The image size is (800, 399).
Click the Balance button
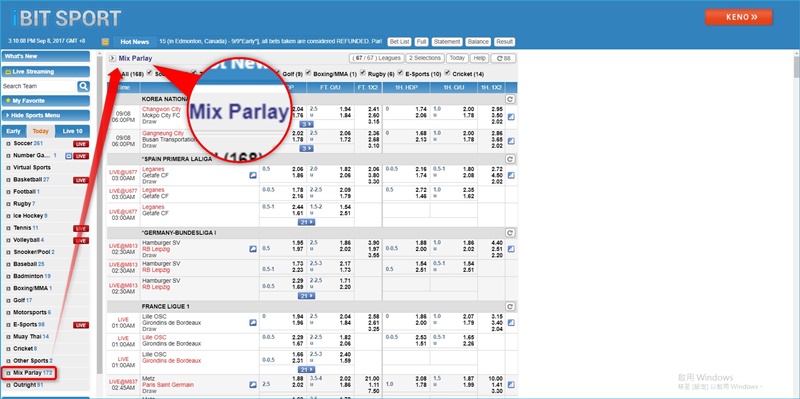click(478, 42)
